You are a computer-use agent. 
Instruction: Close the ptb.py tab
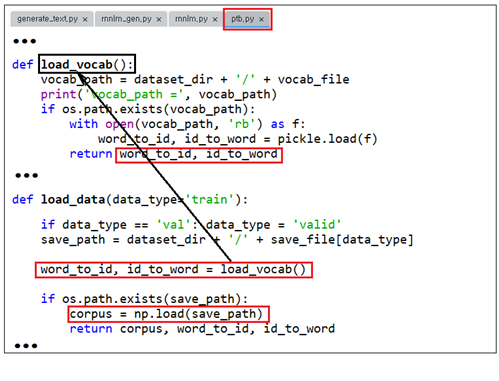coord(262,20)
